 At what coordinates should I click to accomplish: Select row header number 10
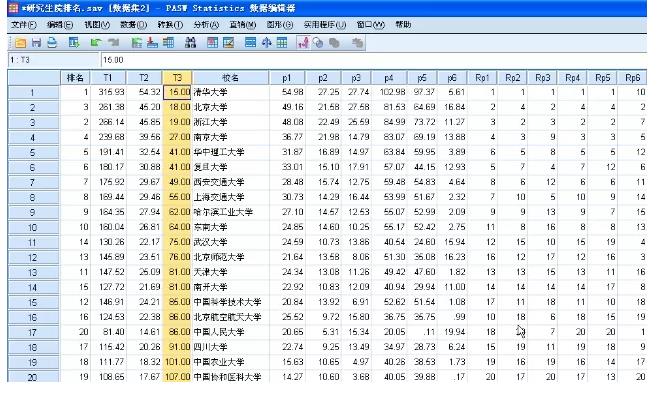(x=33, y=228)
